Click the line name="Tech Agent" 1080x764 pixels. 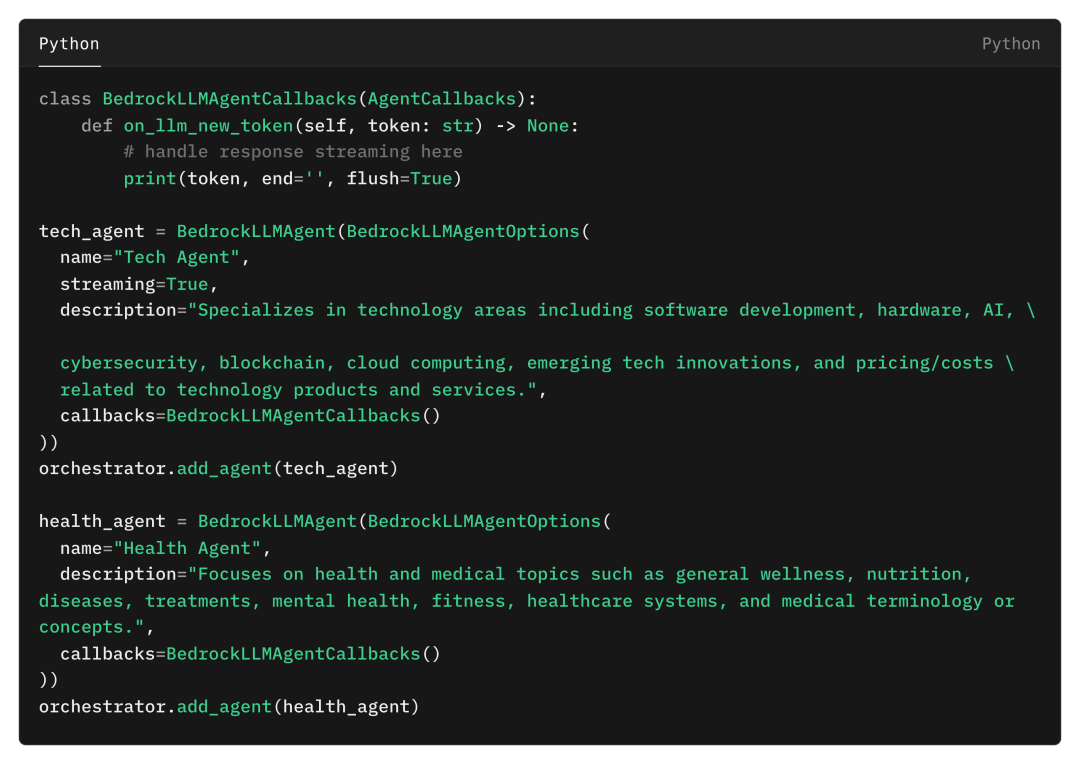click(x=154, y=258)
